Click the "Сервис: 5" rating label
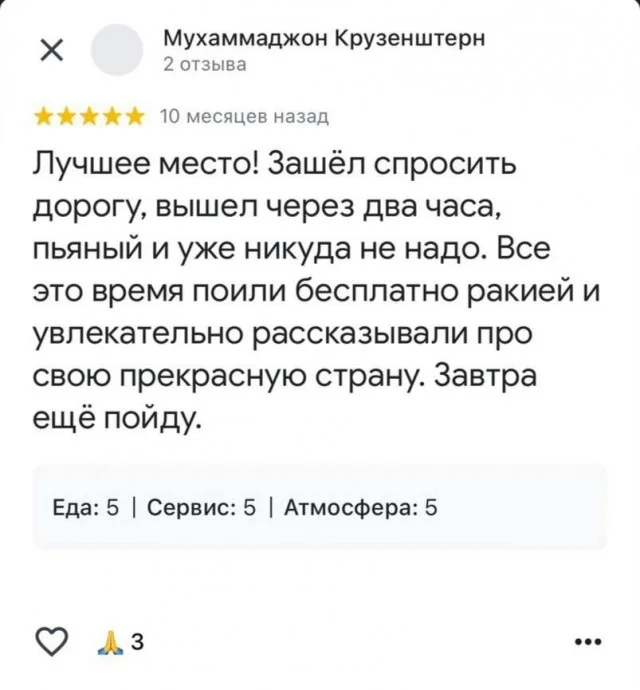The width and height of the screenshot is (640, 690). 202,508
